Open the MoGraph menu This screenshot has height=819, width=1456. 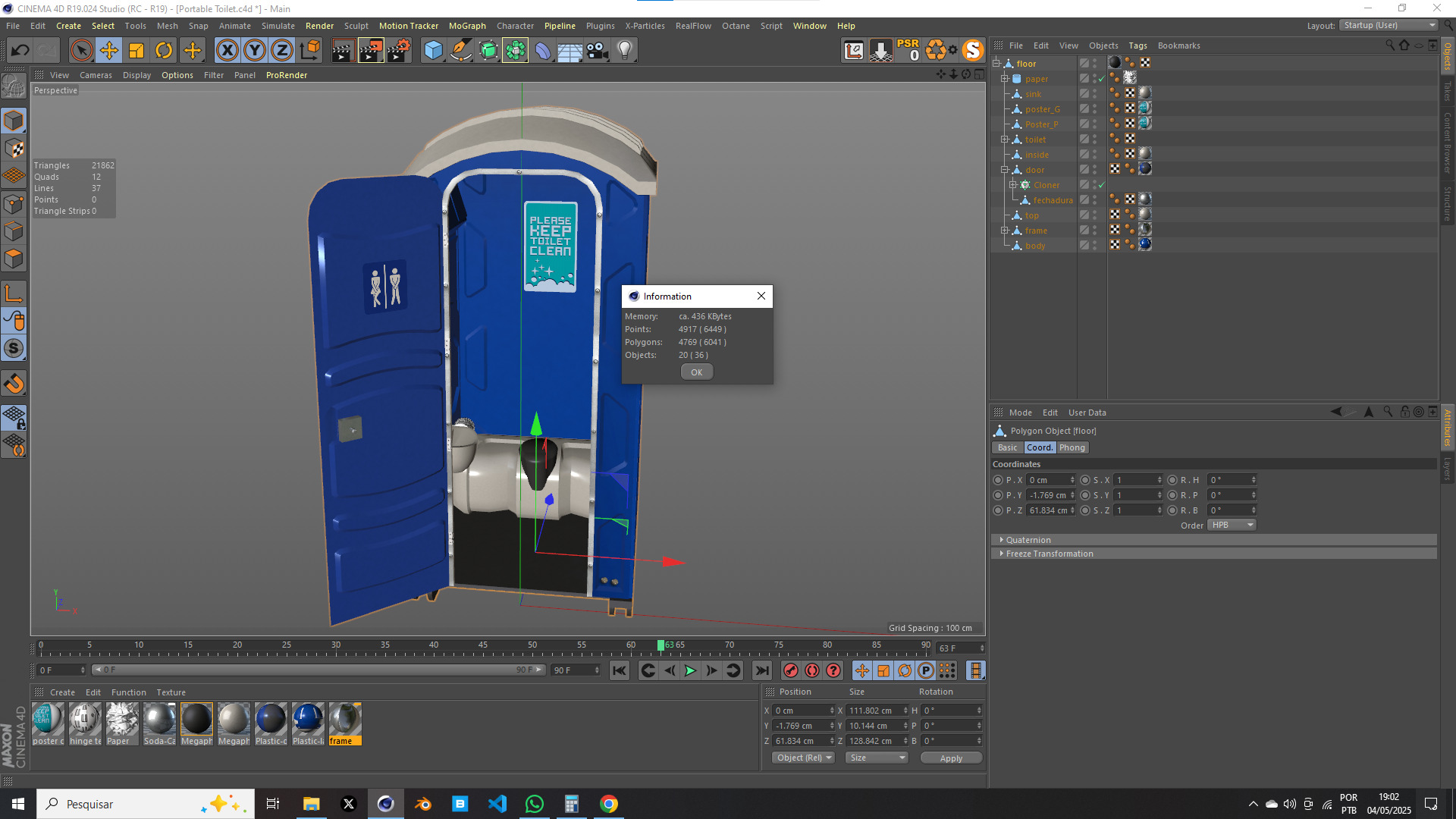tap(467, 26)
